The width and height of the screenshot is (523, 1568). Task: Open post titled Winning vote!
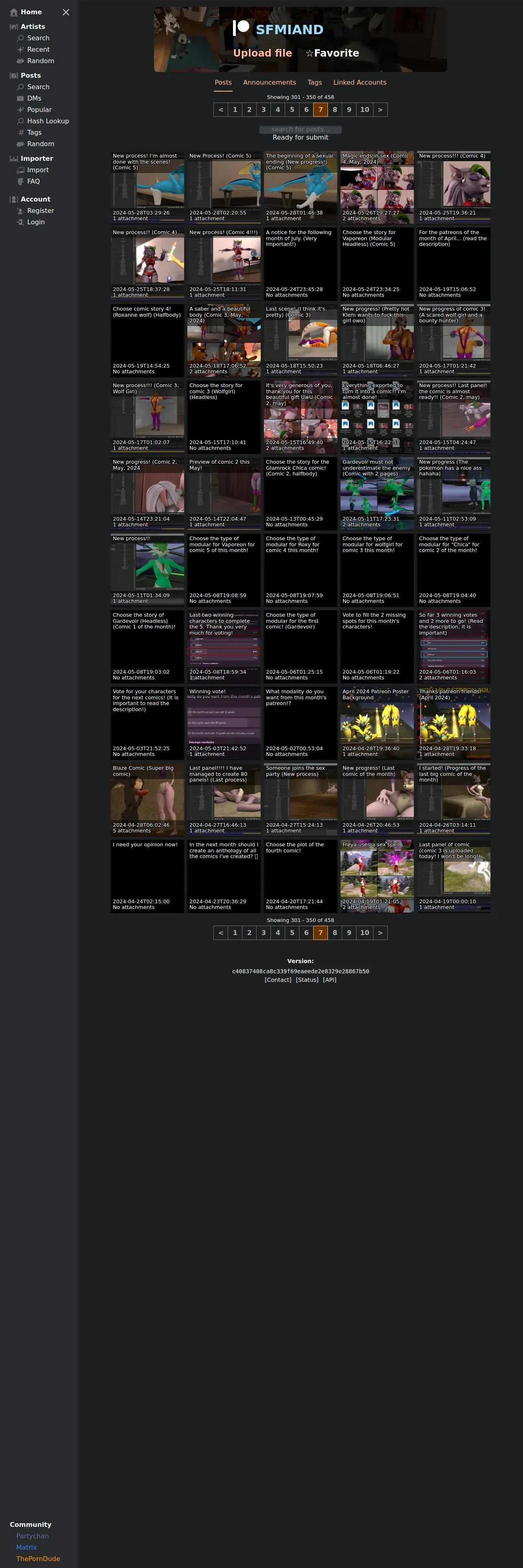[224, 723]
